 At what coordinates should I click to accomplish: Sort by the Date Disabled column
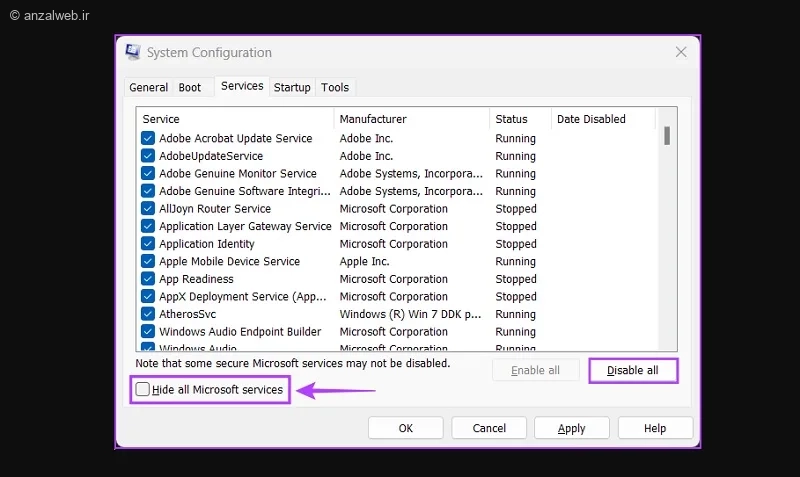point(603,119)
